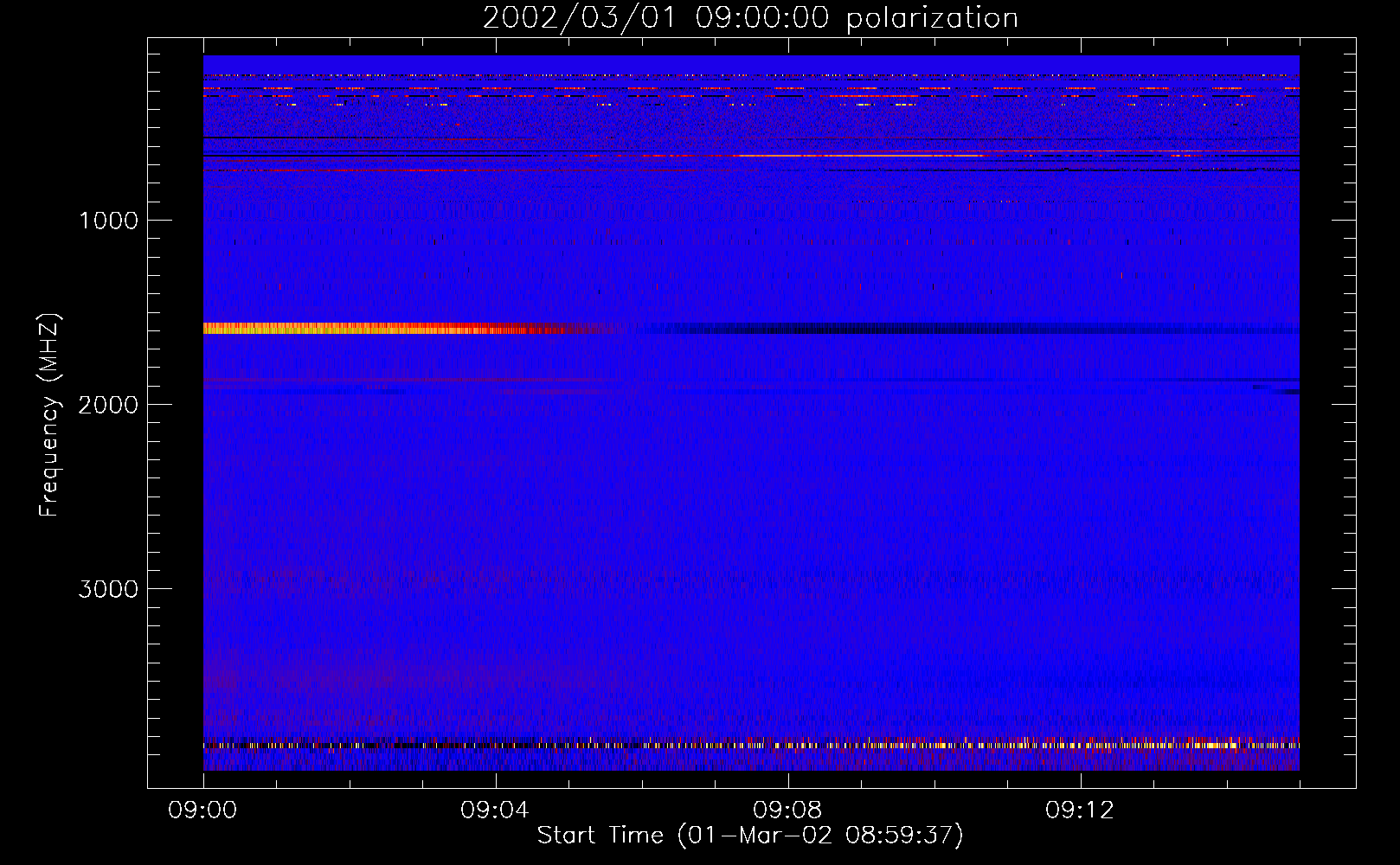Viewport: 1400px width, 865px height.
Task: Click the 09:00 time tick label
Action: [203, 811]
